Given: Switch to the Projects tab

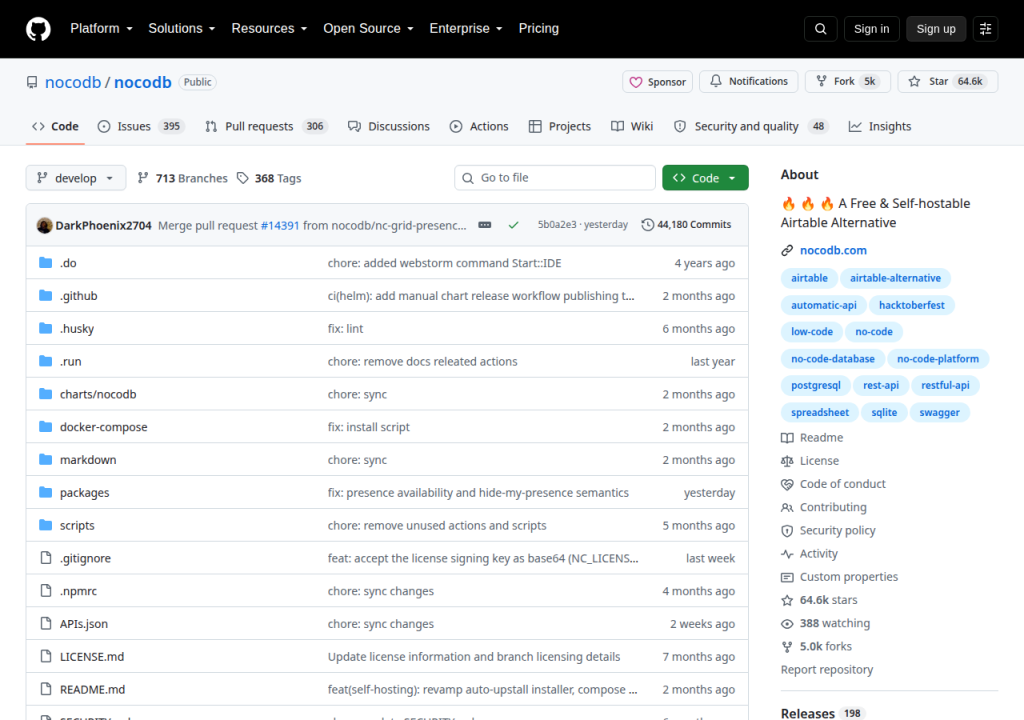Looking at the screenshot, I should tap(560, 127).
